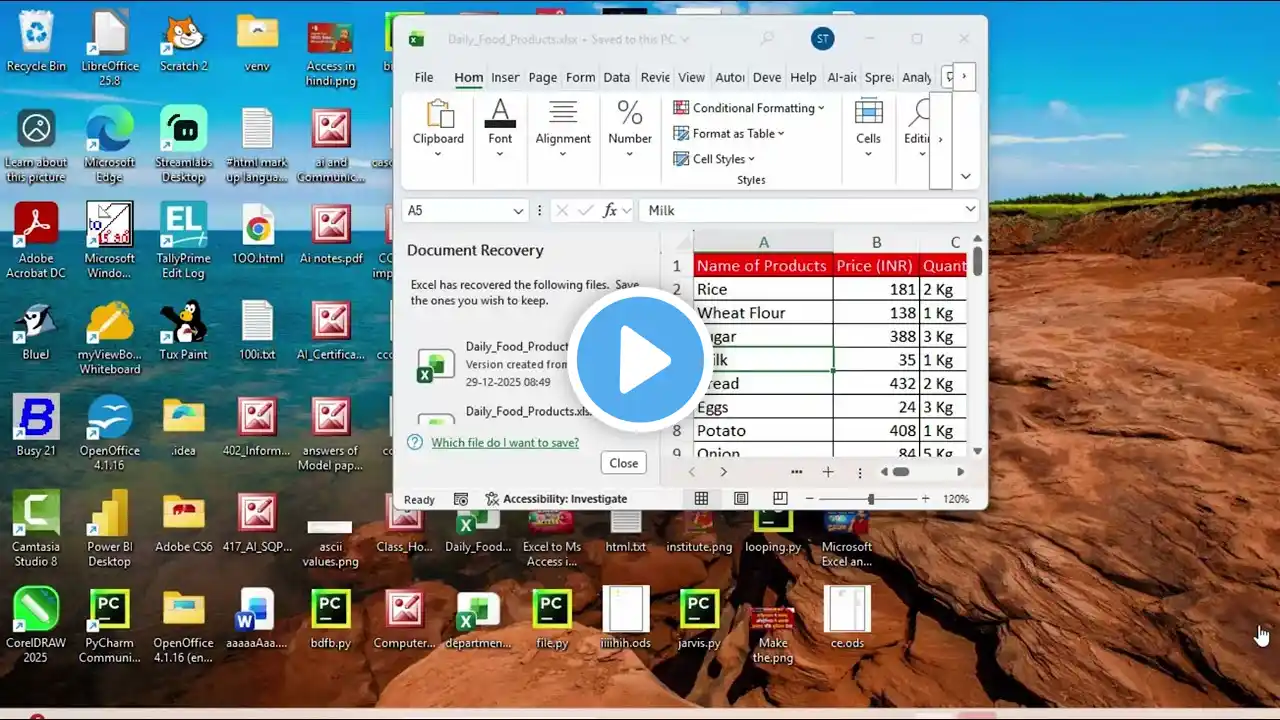Click Accessibility: Investigate in status bar

[556, 499]
